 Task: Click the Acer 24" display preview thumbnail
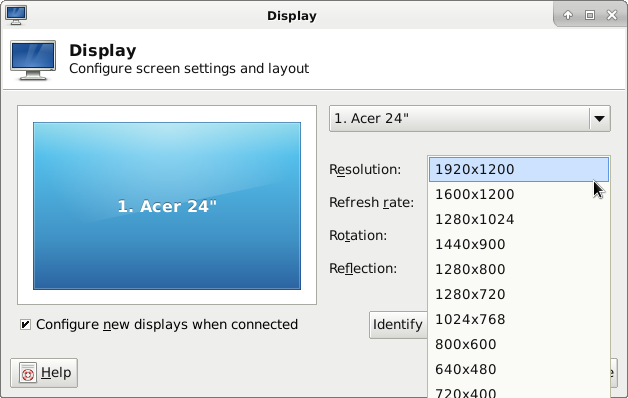pyautogui.click(x=167, y=206)
